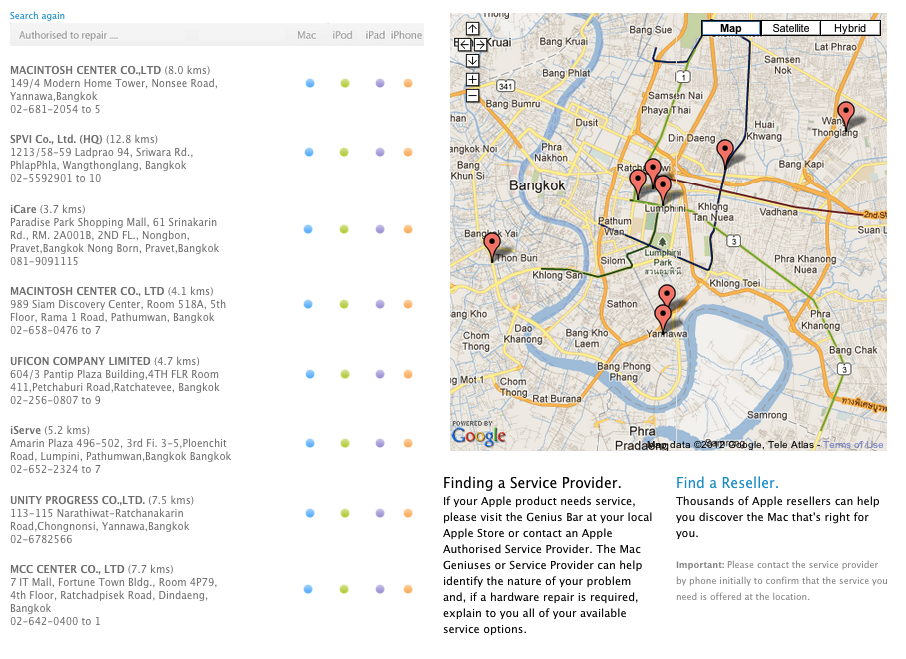Click the blue Mac dot for Macintosh Center Yannawa
Image resolution: width=906 pixels, height=659 pixels.
pyautogui.click(x=310, y=83)
